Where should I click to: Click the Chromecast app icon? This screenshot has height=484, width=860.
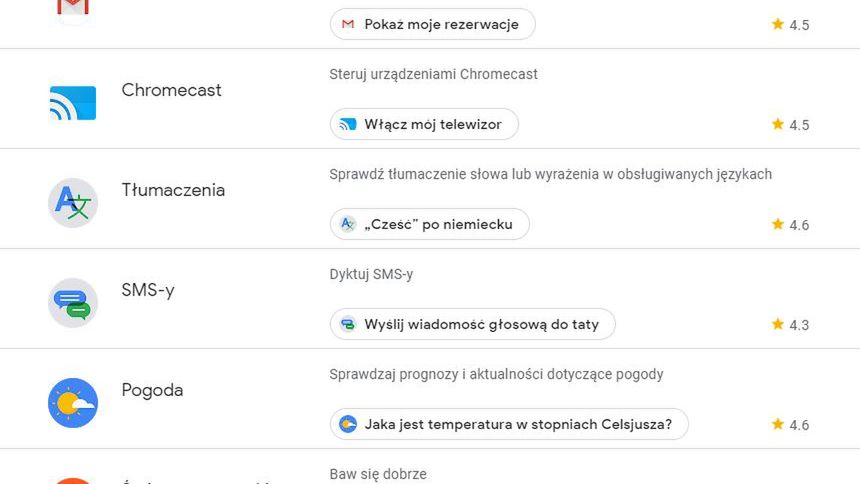(x=73, y=103)
